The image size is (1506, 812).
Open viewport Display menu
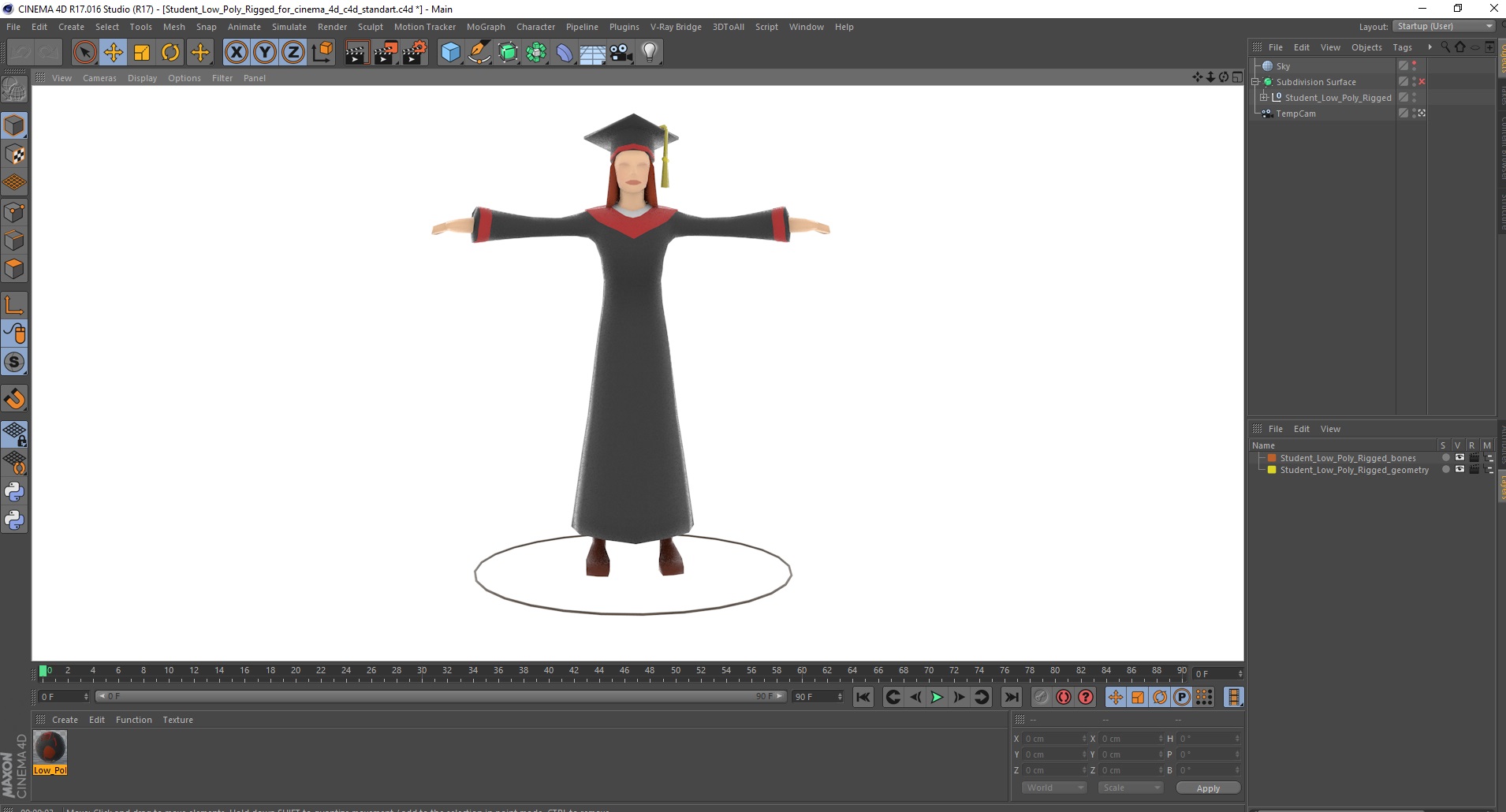142,78
